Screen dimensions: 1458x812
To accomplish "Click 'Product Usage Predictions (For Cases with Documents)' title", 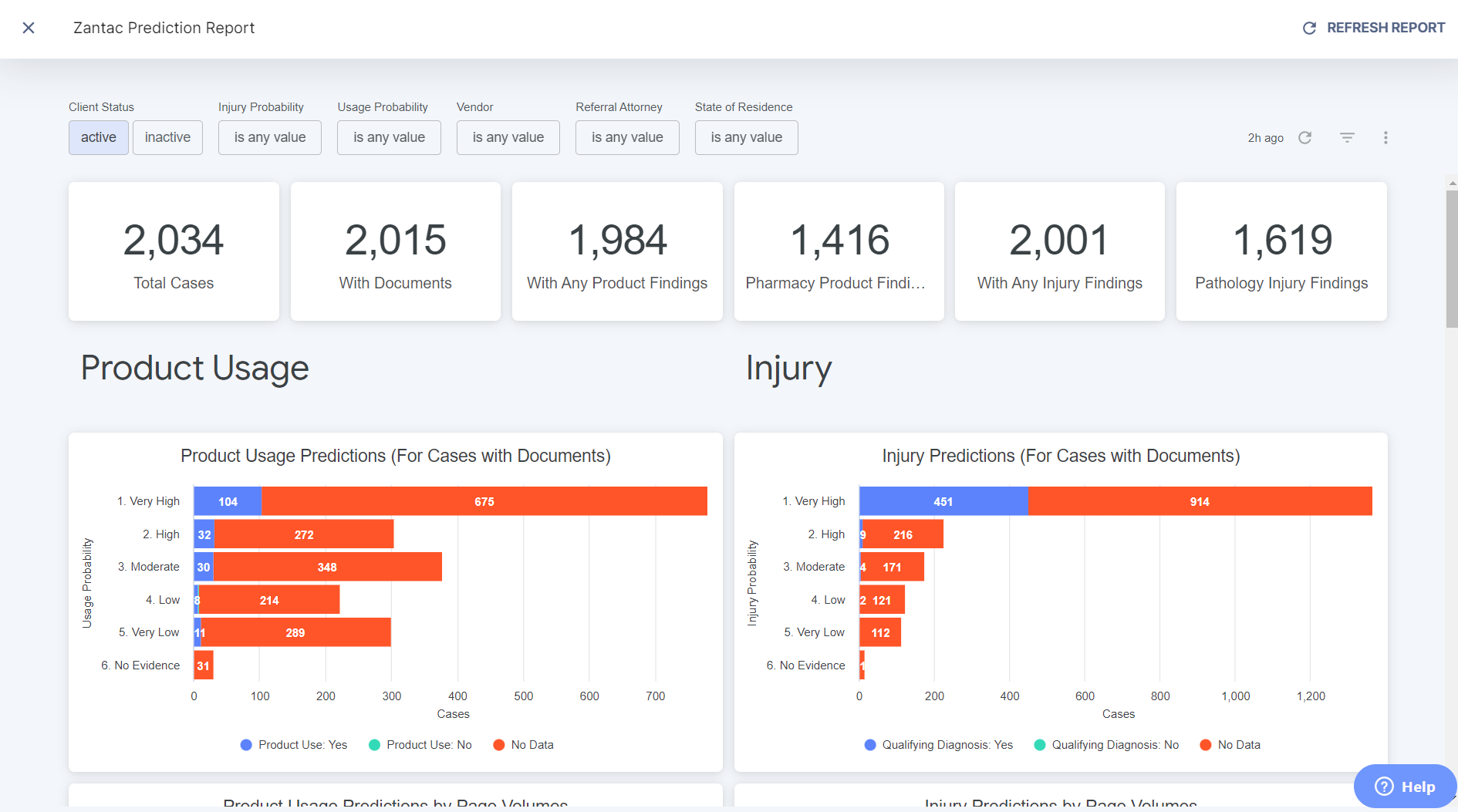I will (396, 456).
